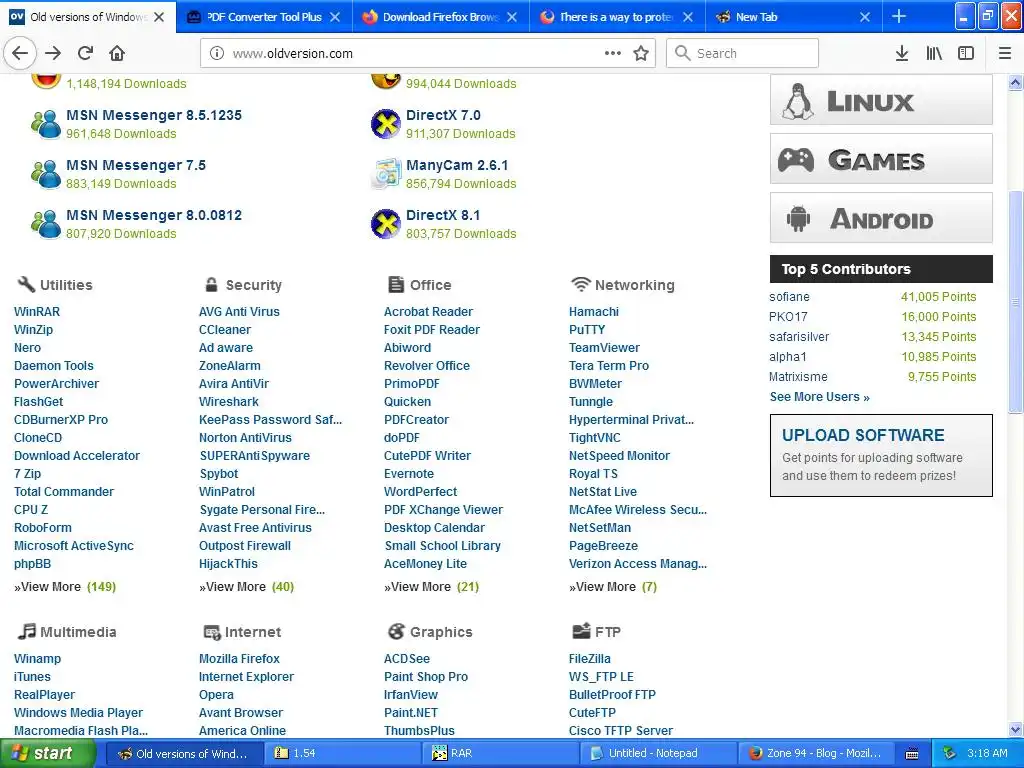Click the MSN Messenger 8.0.0812 buddy icon

[x=46, y=224]
